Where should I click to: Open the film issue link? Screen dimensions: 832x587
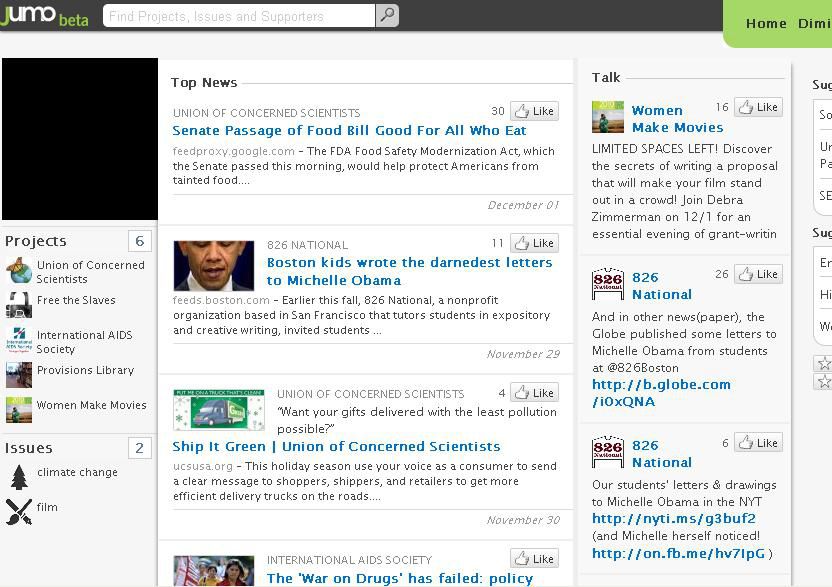click(x=47, y=507)
